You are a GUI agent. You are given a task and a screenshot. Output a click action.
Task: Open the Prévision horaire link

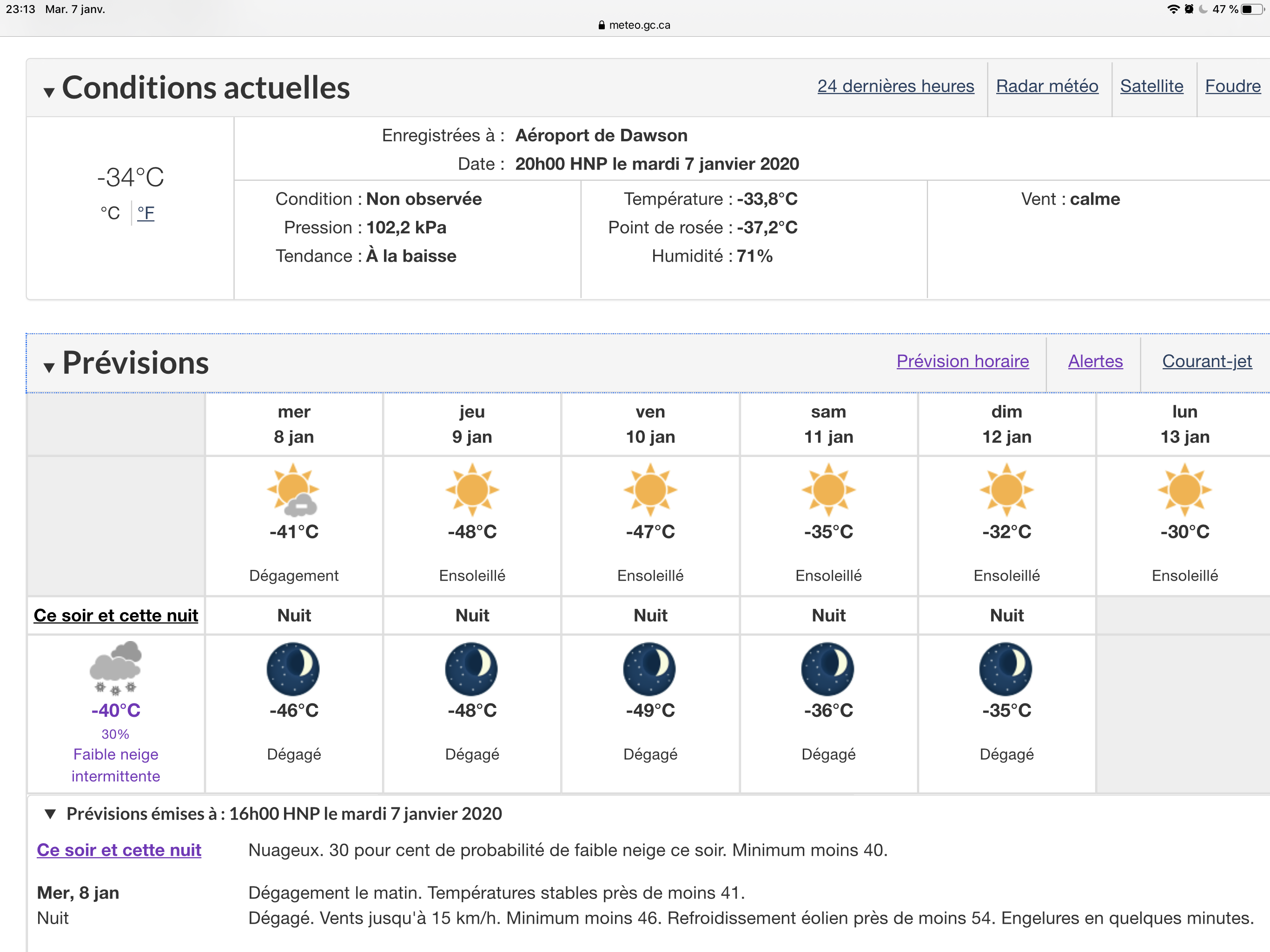coord(962,361)
